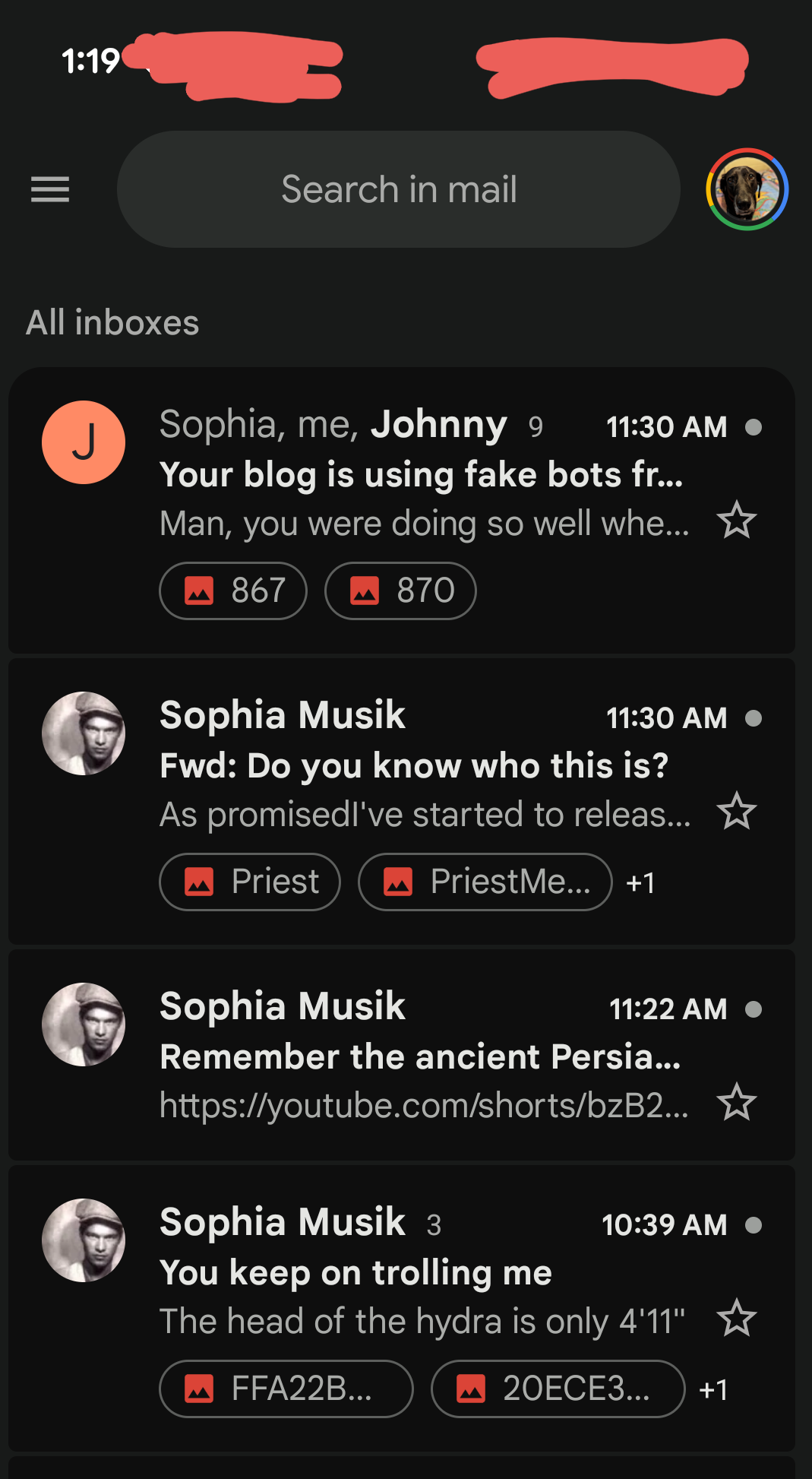Open the PriestMe... image attachment

(x=485, y=882)
